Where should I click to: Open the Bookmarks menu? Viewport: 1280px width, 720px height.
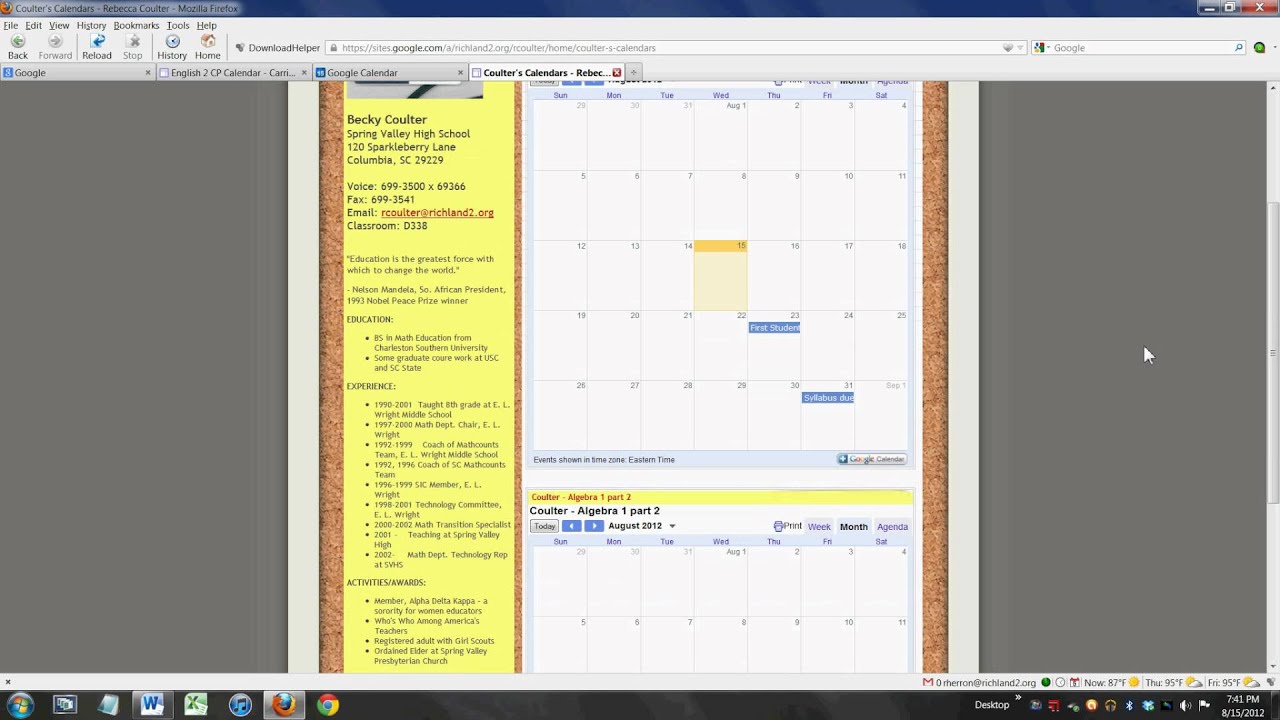click(136, 25)
